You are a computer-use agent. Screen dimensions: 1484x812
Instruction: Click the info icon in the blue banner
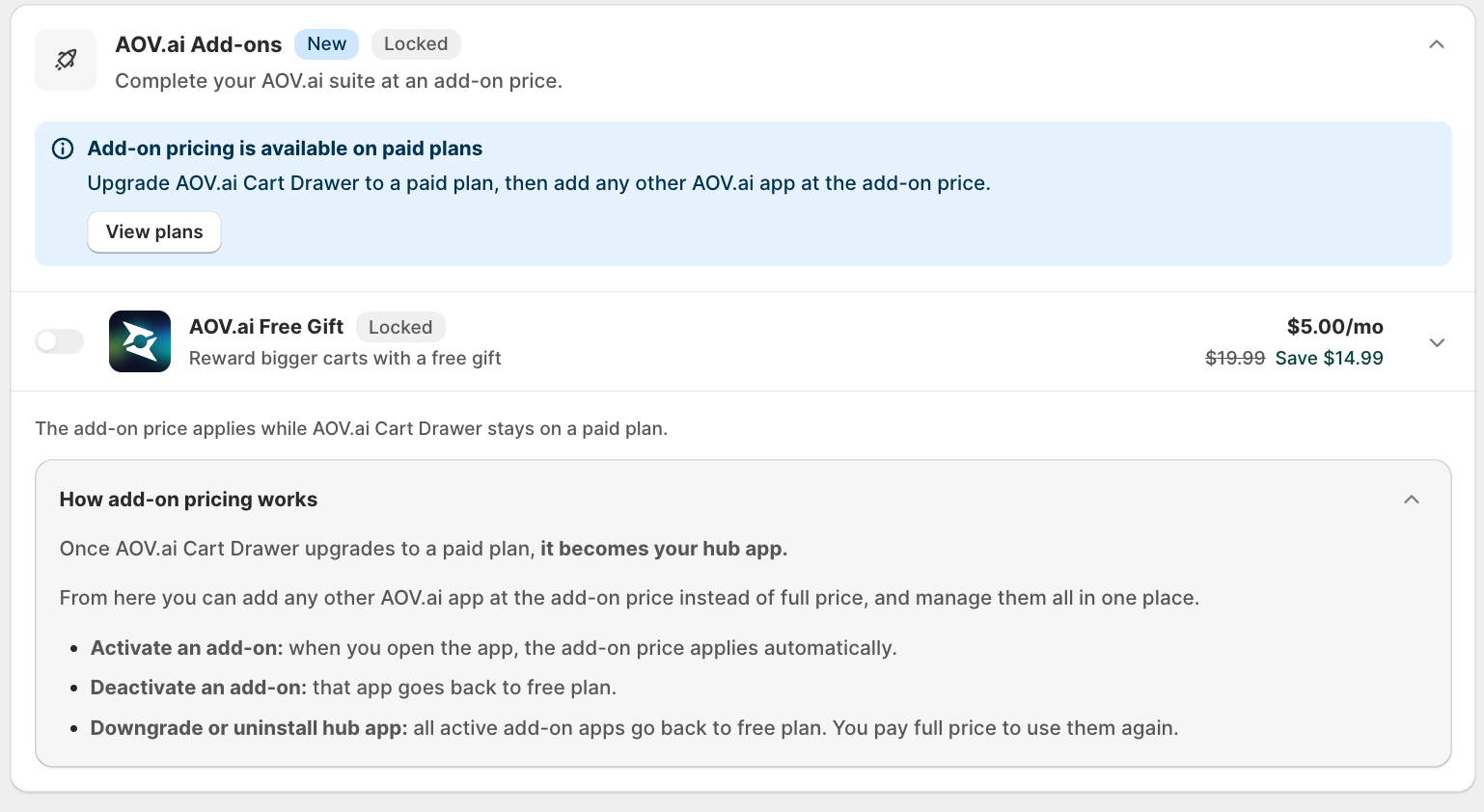click(x=63, y=149)
